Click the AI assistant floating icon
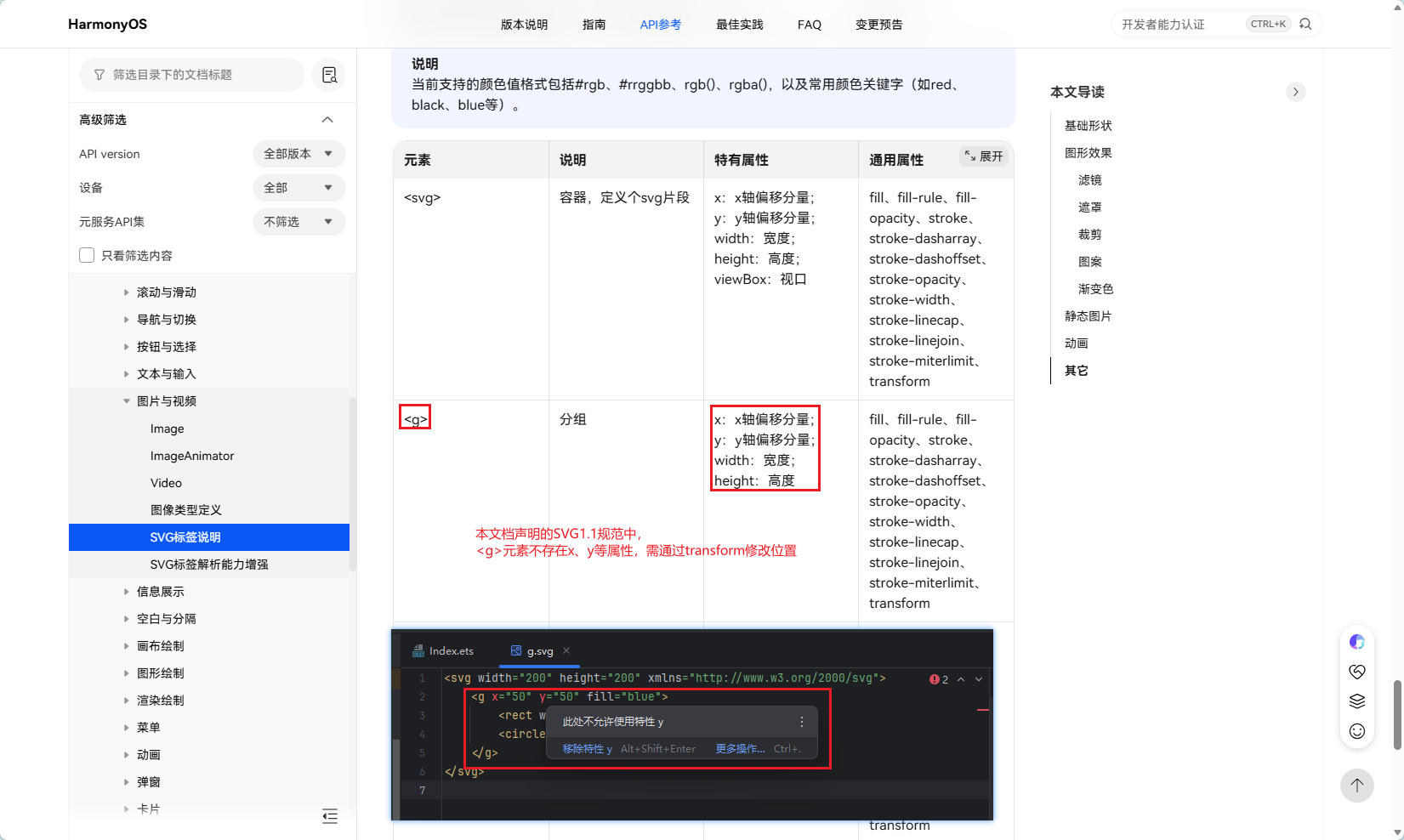Image resolution: width=1404 pixels, height=840 pixels. pyautogui.click(x=1357, y=642)
